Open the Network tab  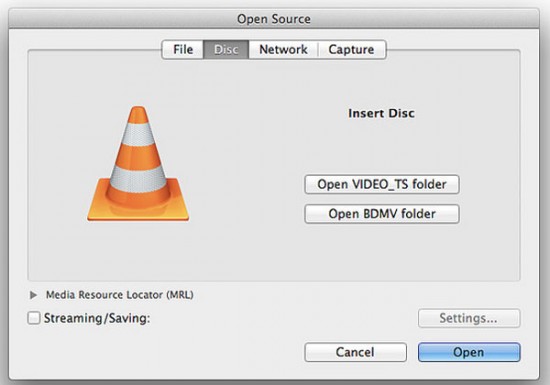283,49
